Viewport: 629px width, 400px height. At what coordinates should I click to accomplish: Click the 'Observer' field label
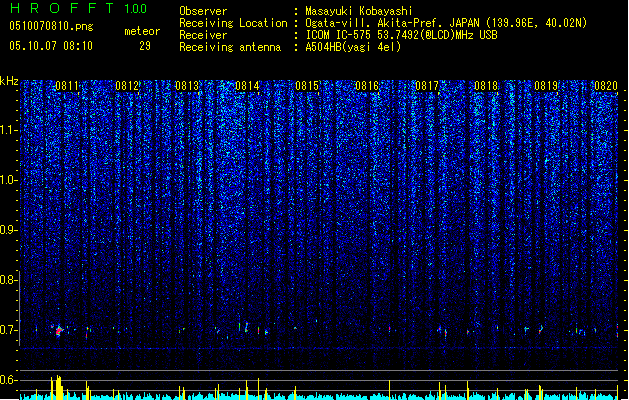(203, 11)
